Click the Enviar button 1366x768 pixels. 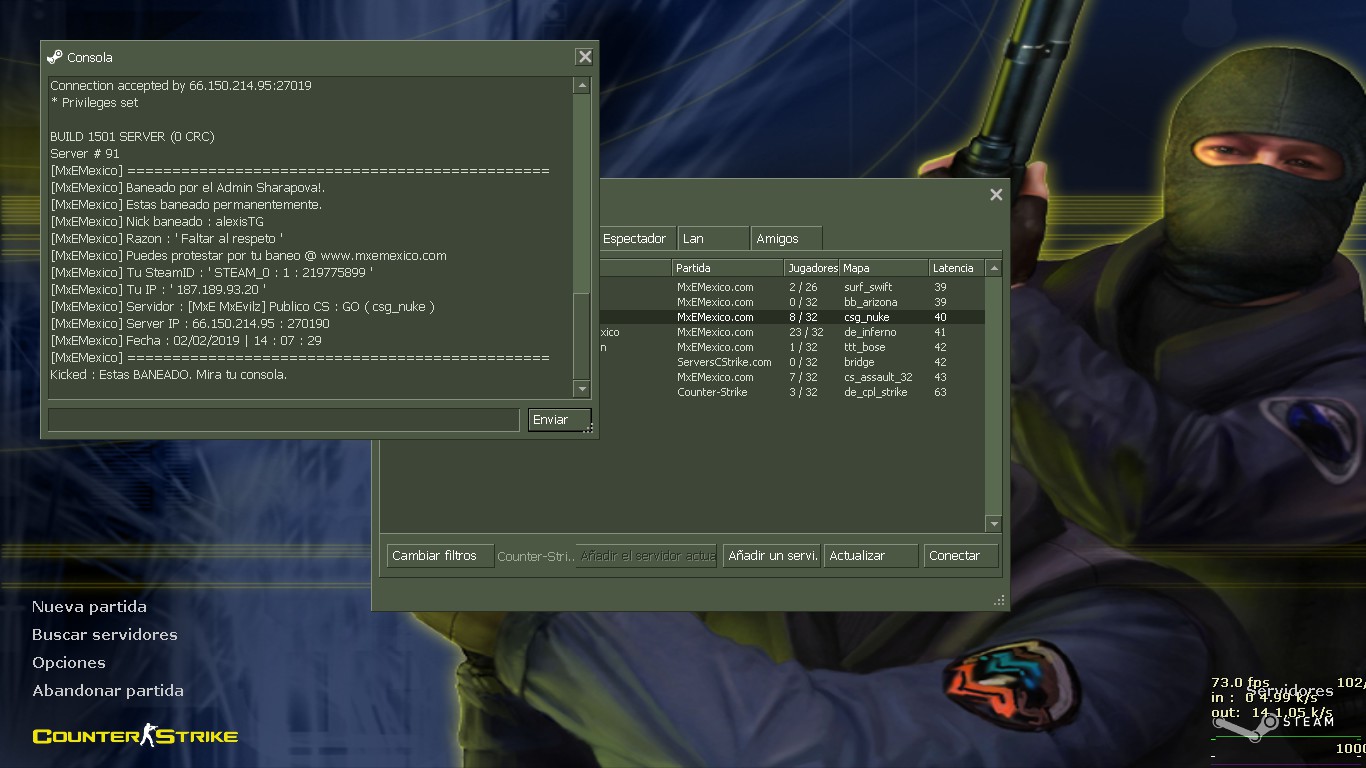coord(559,420)
